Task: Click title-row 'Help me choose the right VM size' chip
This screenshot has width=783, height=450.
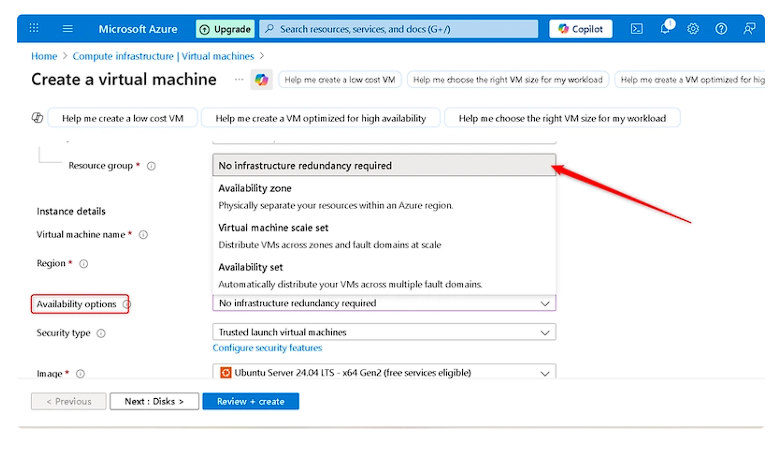Action: (x=508, y=80)
